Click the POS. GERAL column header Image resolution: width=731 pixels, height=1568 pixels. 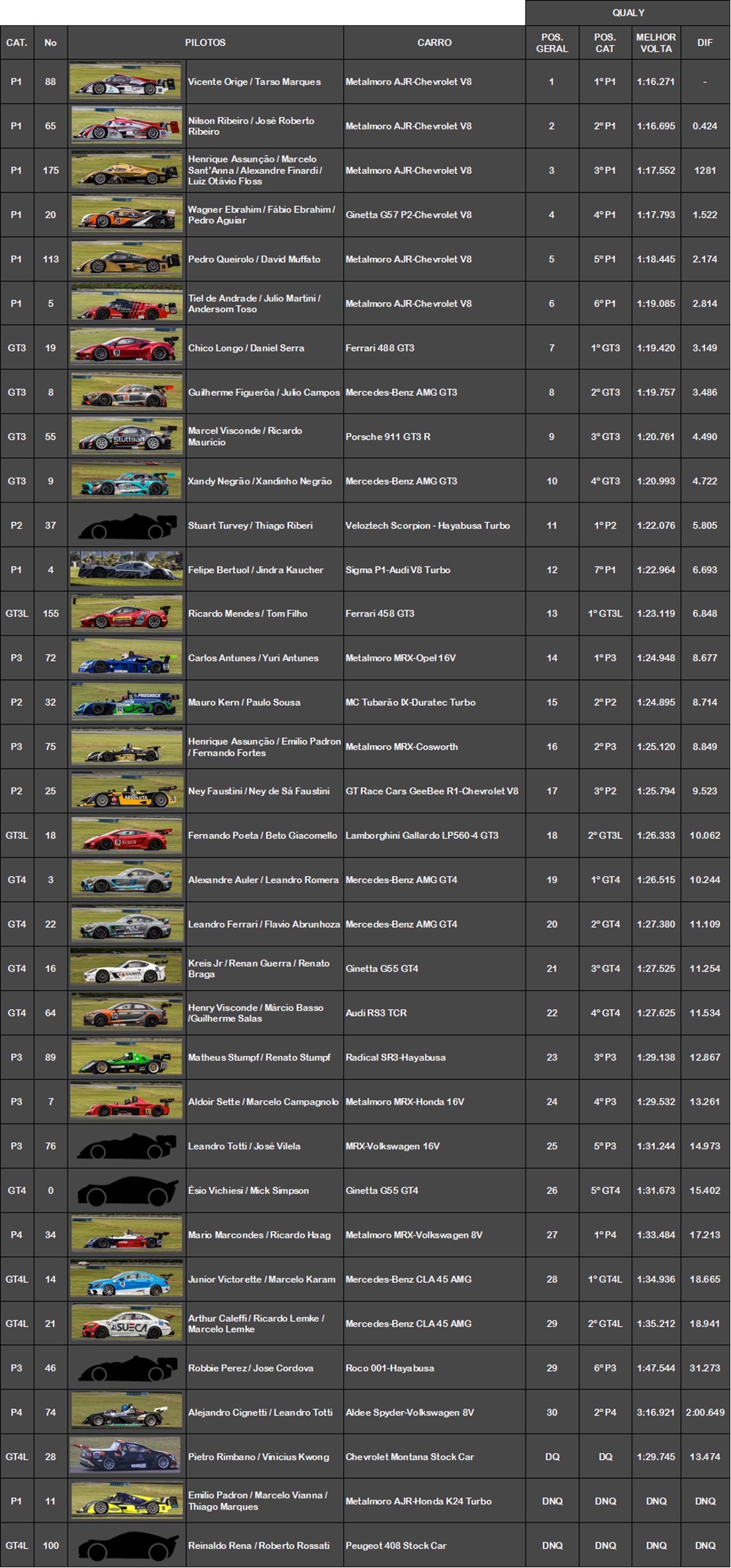pos(552,43)
